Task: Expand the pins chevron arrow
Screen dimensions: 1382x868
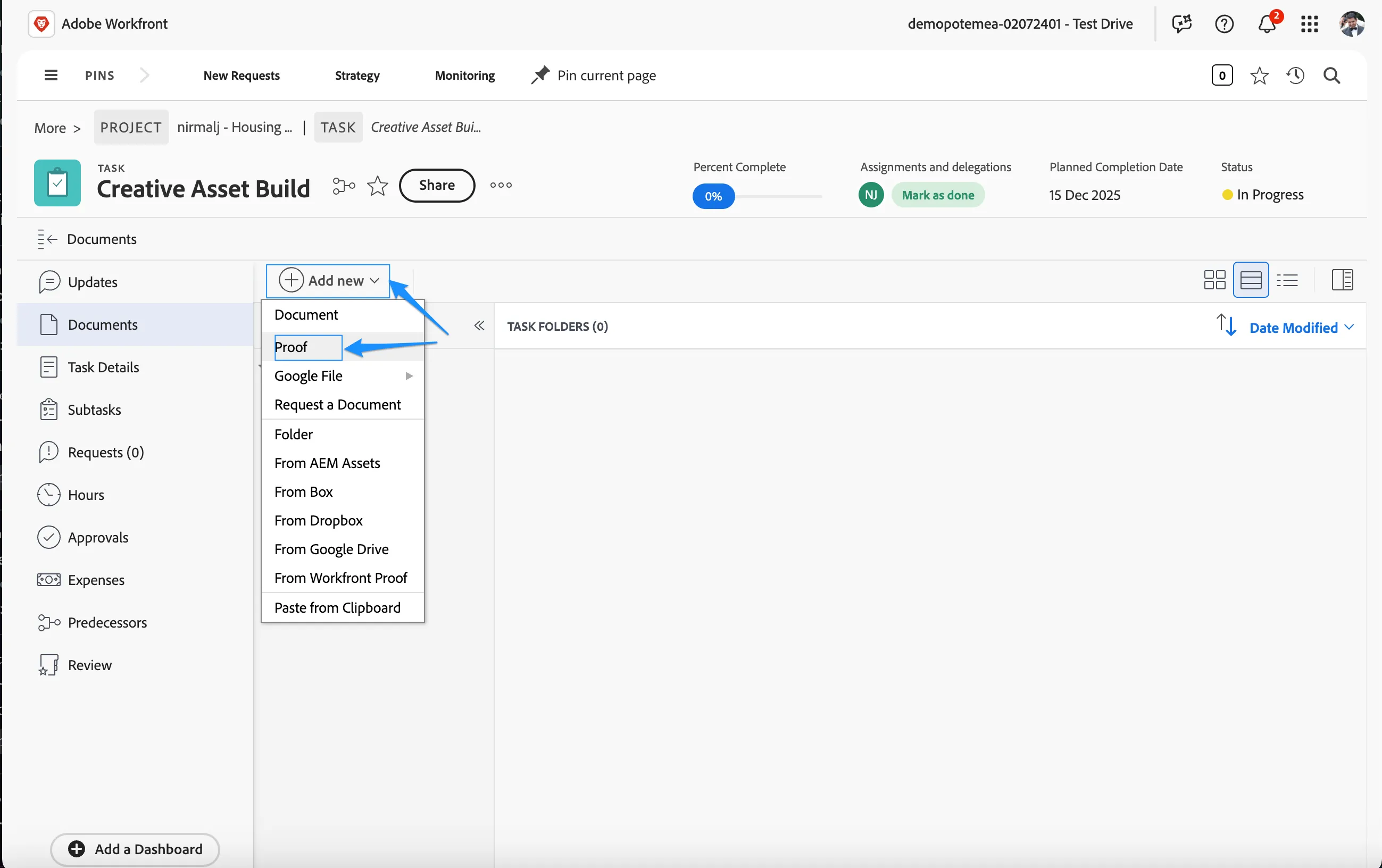Action: (x=145, y=75)
